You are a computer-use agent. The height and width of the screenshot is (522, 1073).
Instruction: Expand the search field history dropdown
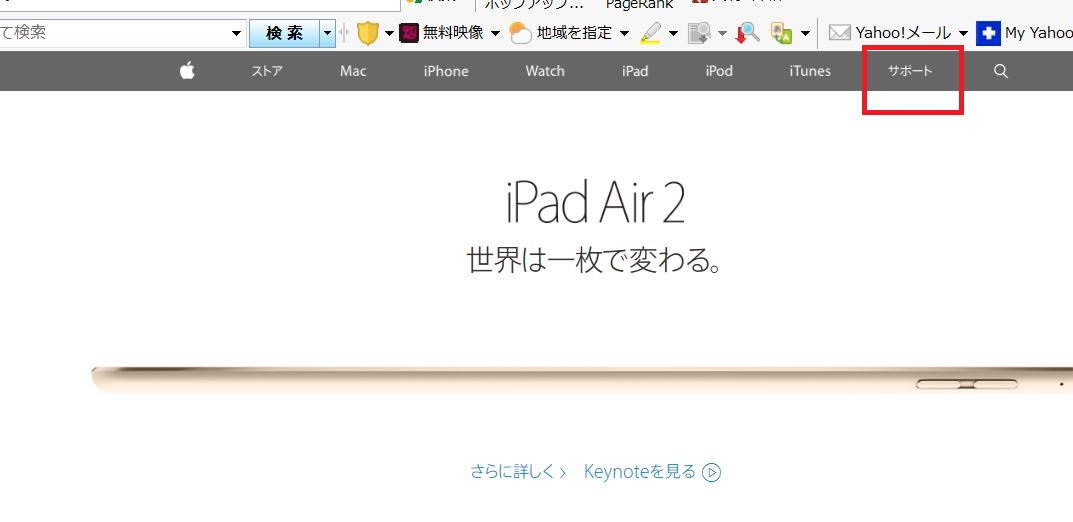237,33
